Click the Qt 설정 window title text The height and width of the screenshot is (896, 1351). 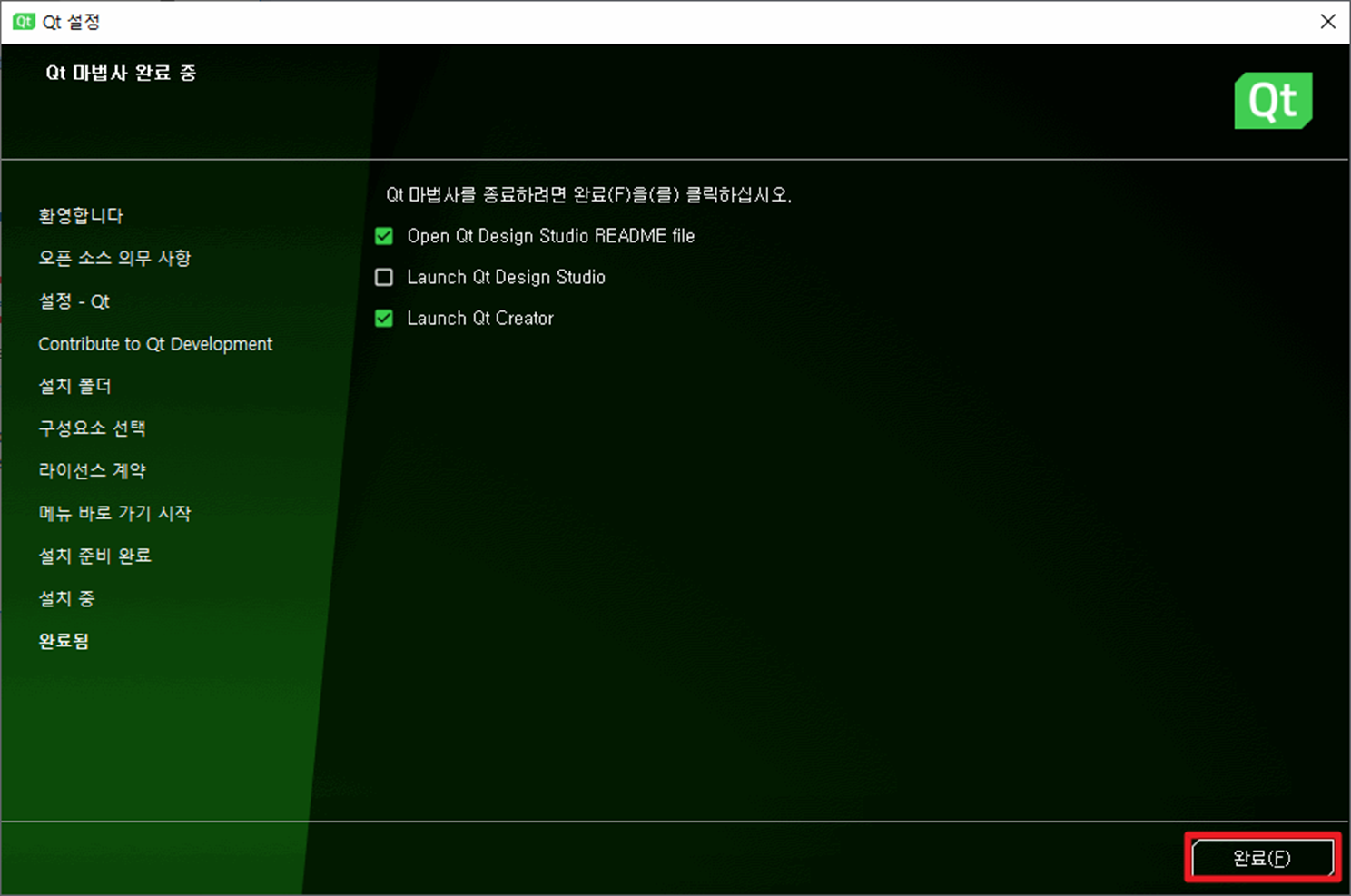(71, 22)
